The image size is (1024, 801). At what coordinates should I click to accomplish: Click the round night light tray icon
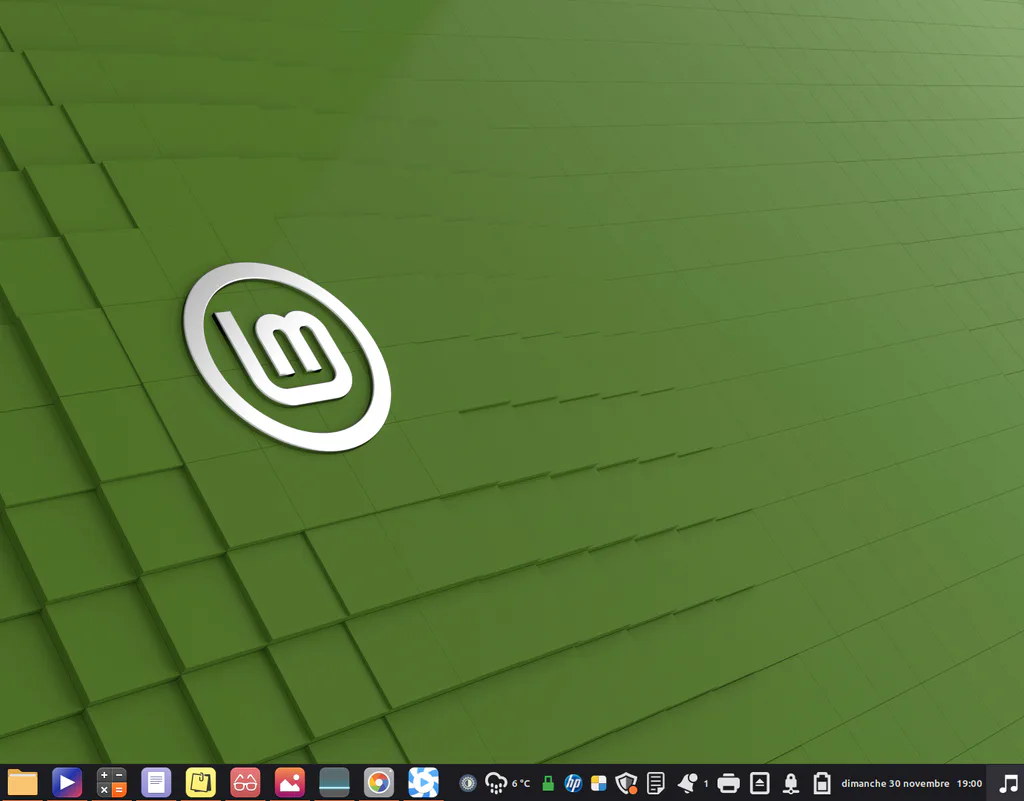point(468,783)
